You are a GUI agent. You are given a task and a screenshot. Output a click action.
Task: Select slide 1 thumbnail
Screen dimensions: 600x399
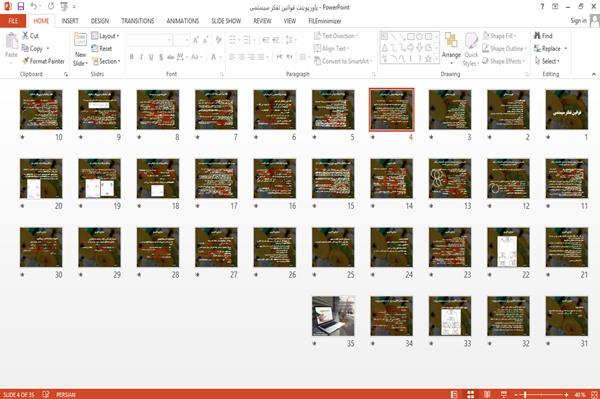pyautogui.click(x=567, y=110)
